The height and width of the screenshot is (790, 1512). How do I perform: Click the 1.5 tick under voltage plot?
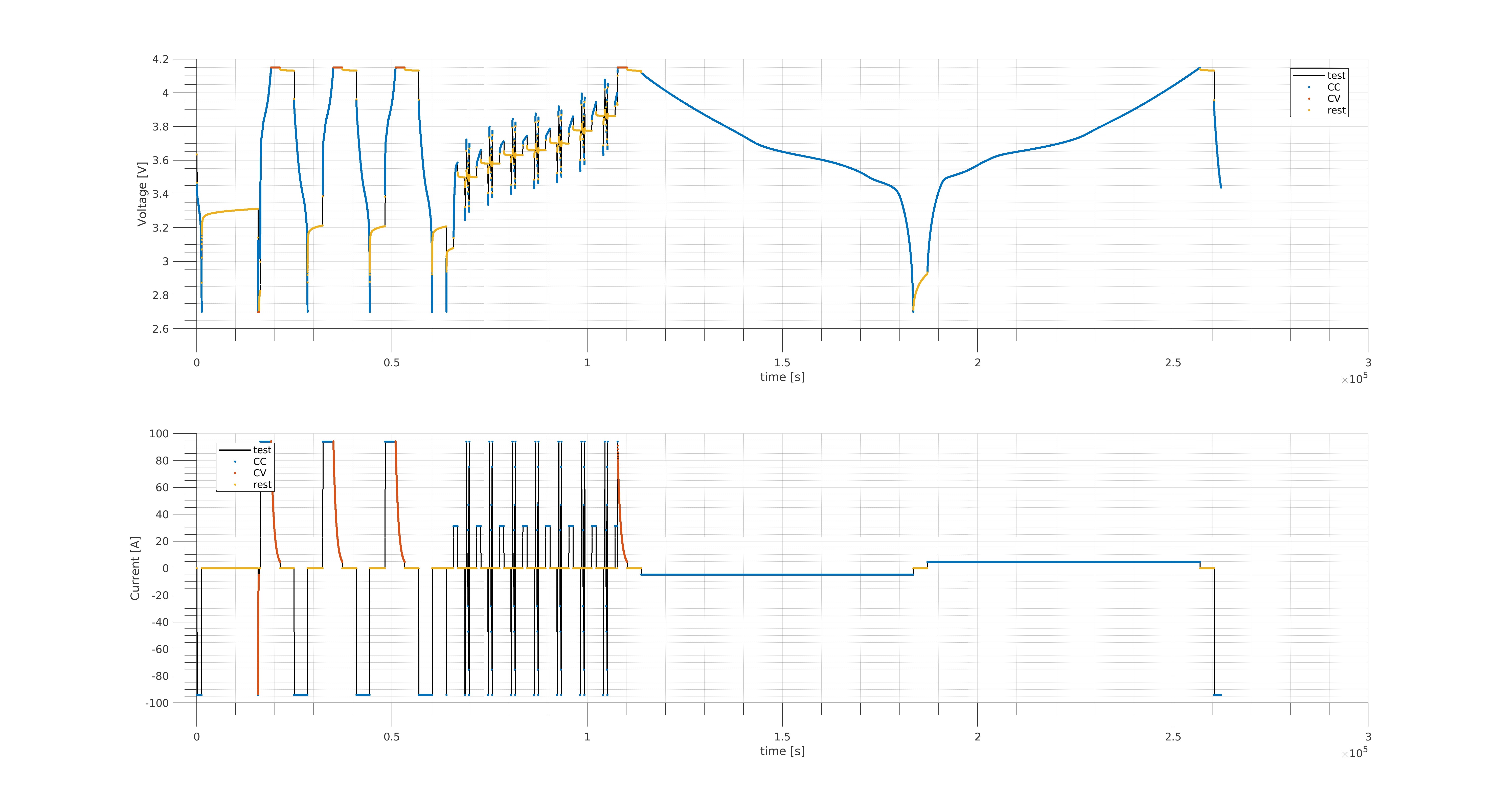coord(782,363)
